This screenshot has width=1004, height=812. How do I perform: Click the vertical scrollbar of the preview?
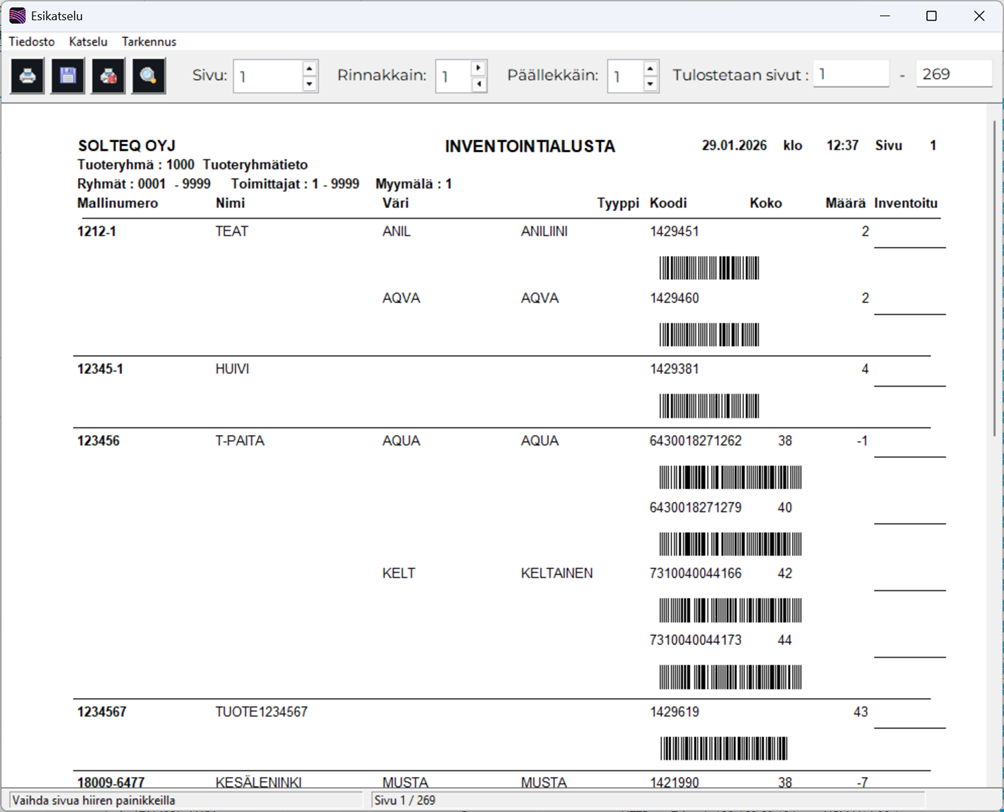tap(995, 300)
